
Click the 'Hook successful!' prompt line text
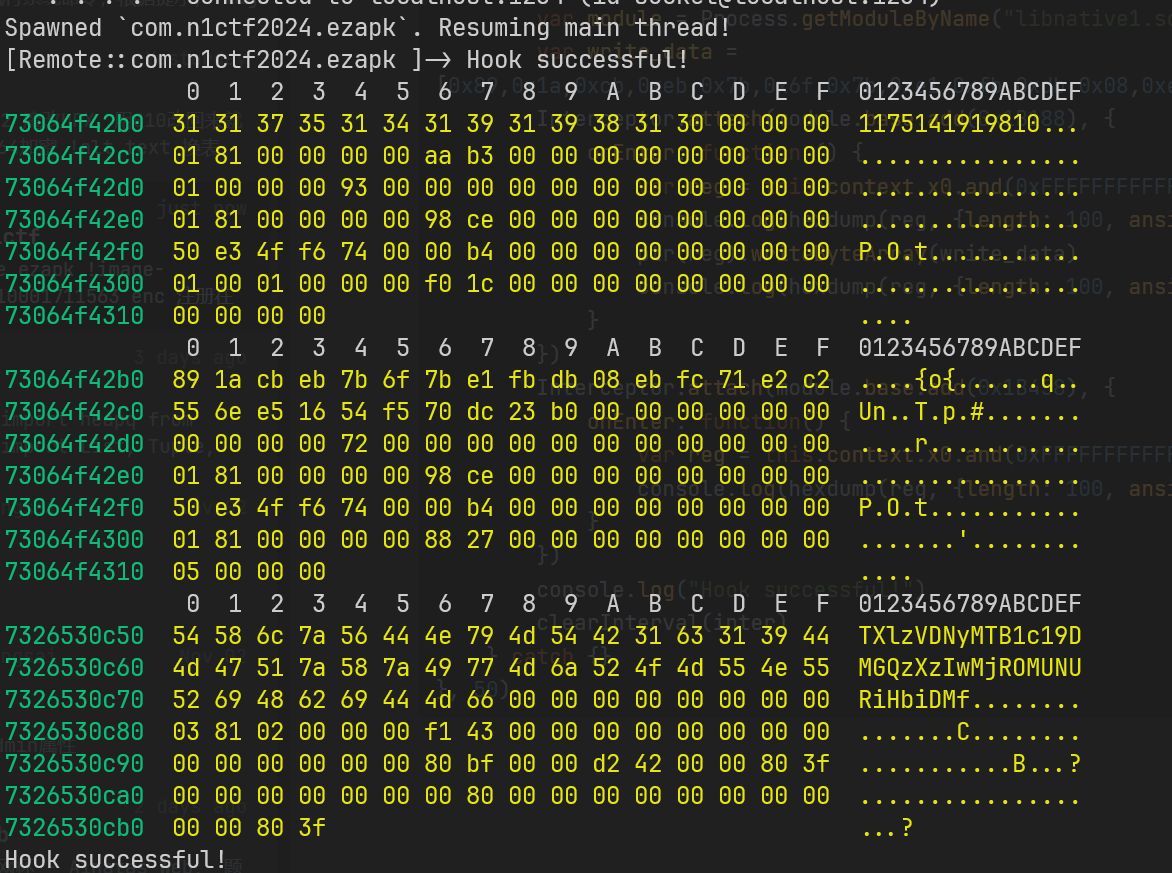pyautogui.click(x=577, y=60)
